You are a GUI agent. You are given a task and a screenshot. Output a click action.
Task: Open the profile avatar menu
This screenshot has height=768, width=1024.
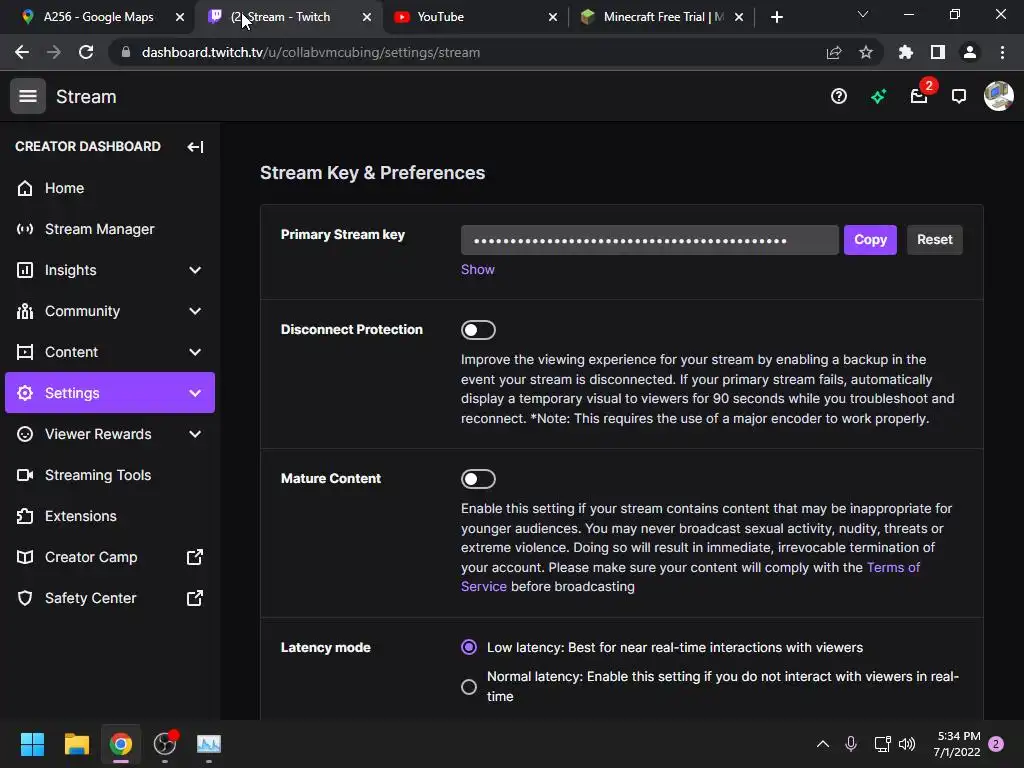point(999,96)
